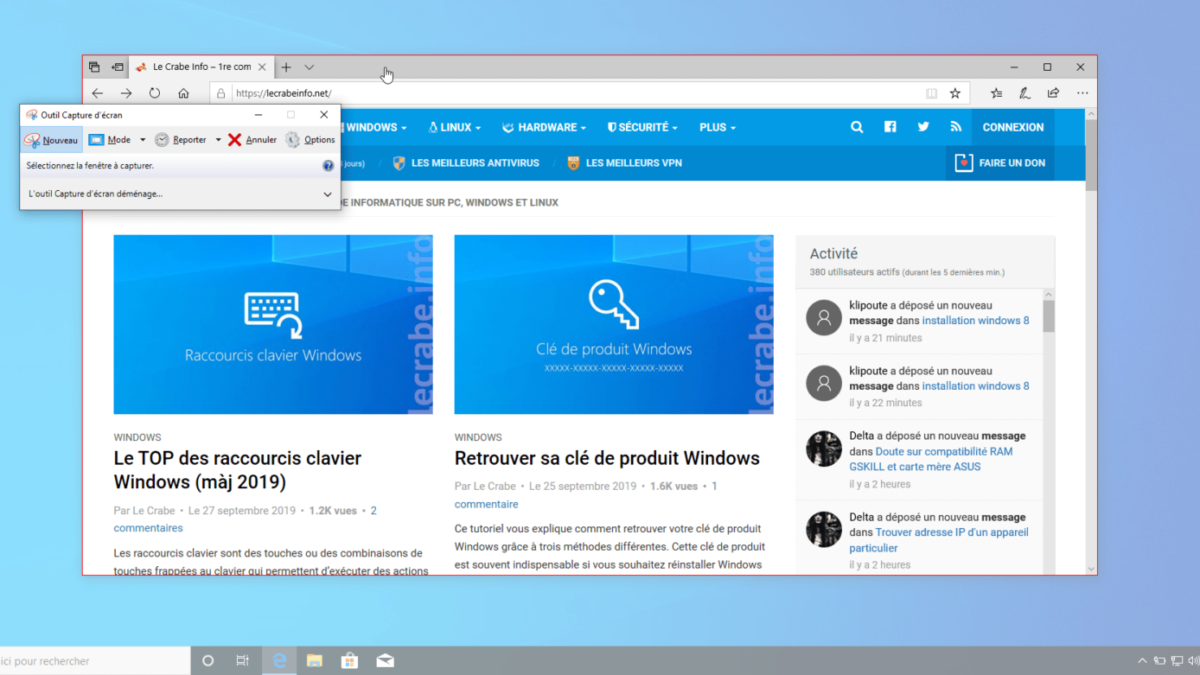The image size is (1200, 675).
Task: Open the Reporter delay dropdown arrow
Action: (218, 140)
